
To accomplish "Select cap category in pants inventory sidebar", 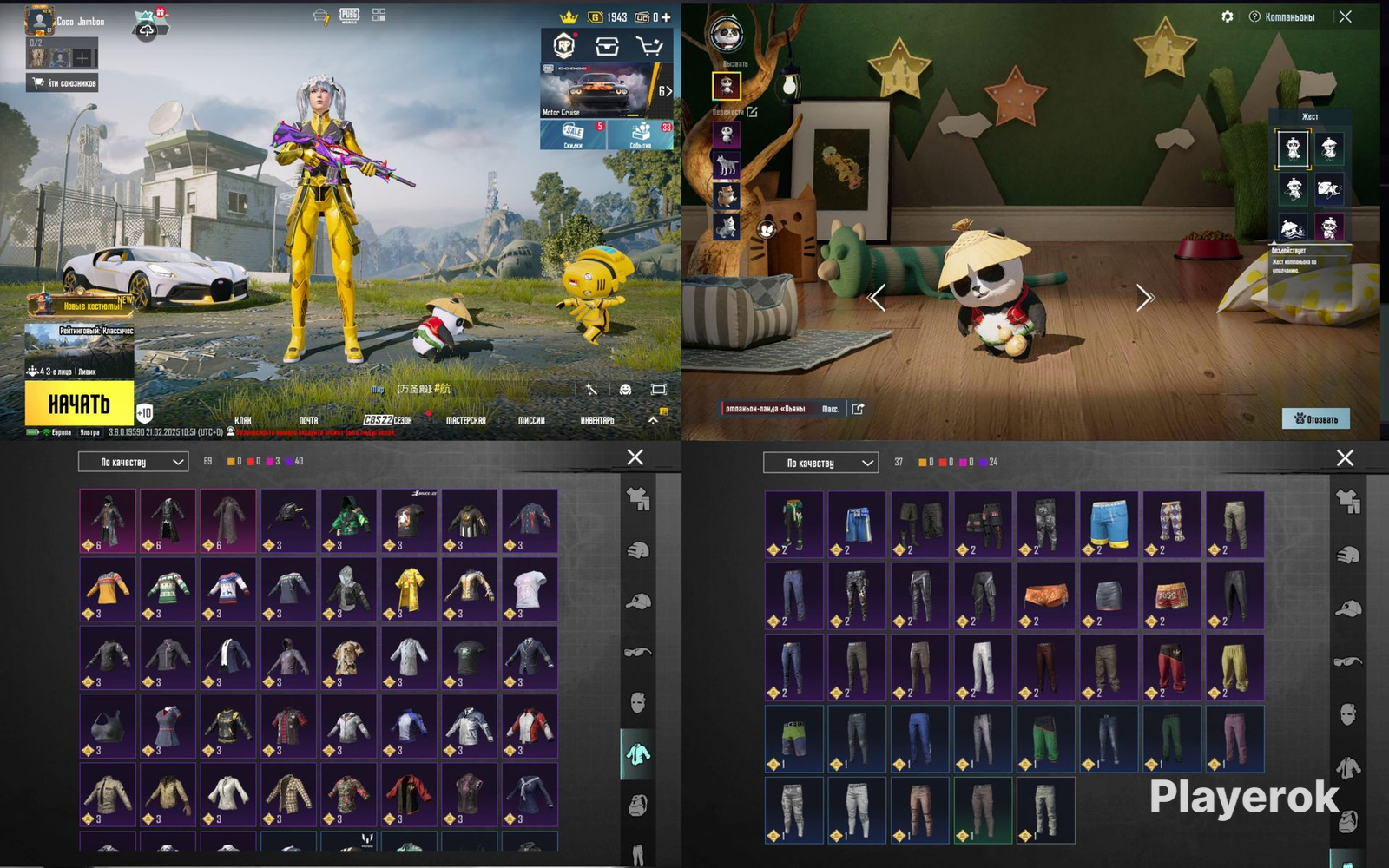I will click(x=1348, y=608).
